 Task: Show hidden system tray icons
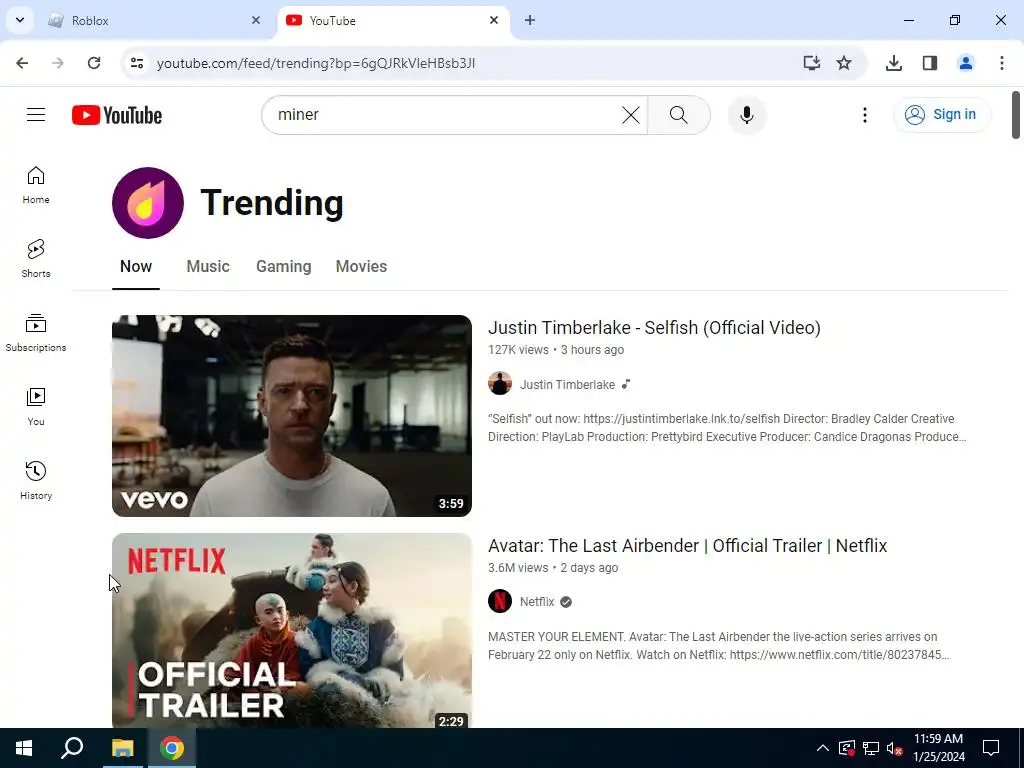(x=823, y=748)
